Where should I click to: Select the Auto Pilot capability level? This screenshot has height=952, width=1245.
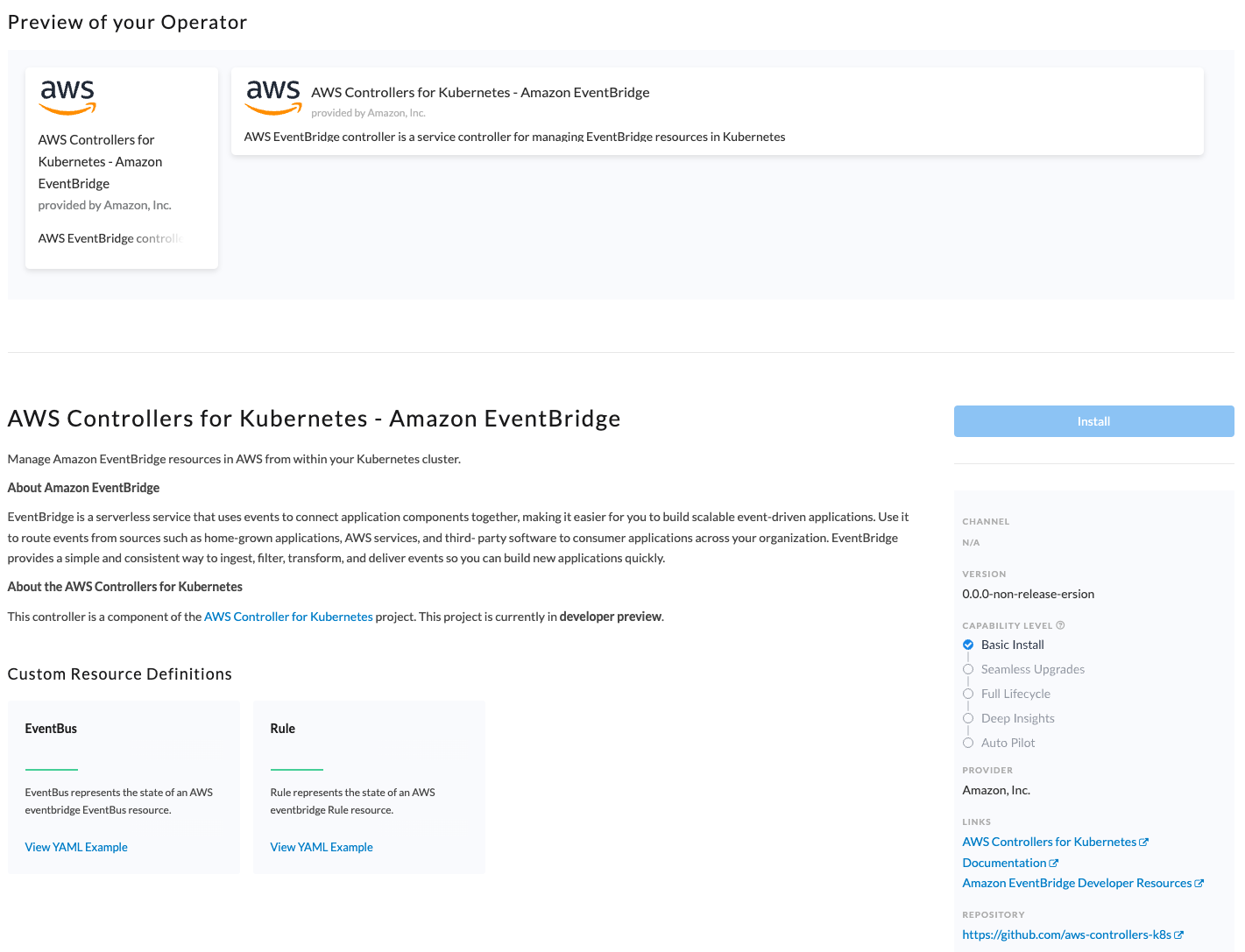(x=999, y=743)
